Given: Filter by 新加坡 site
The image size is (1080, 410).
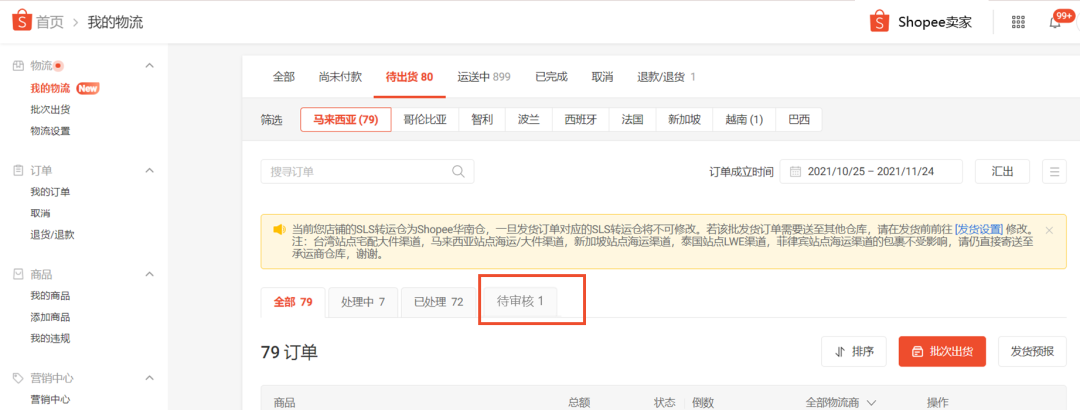Looking at the screenshot, I should 685,120.
